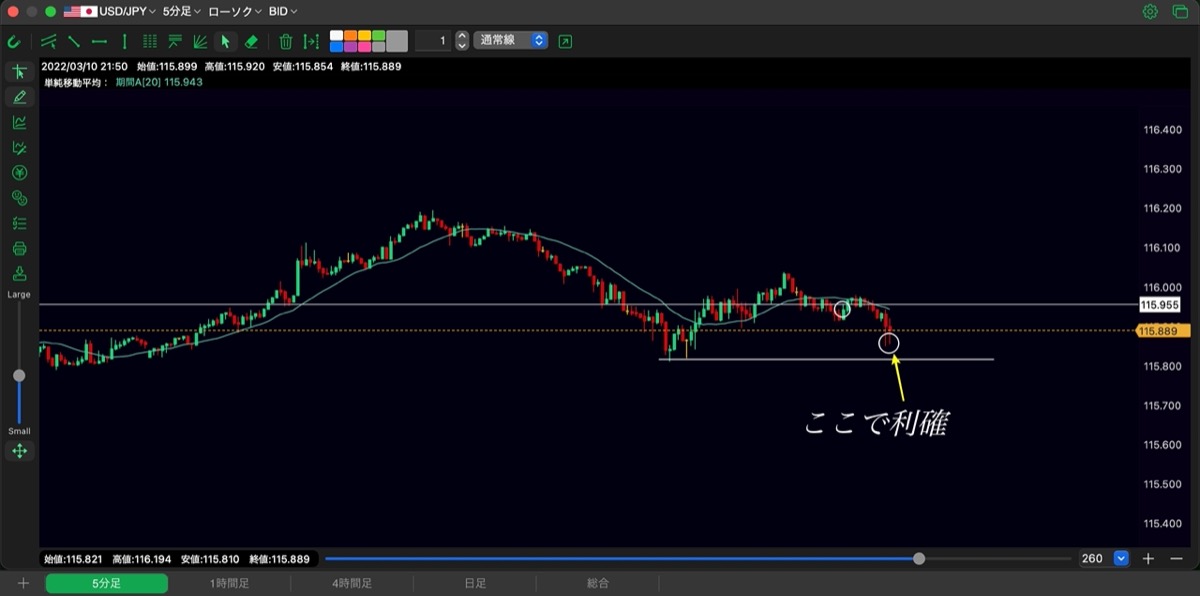Click the four-way move arrows icon

coord(19,451)
